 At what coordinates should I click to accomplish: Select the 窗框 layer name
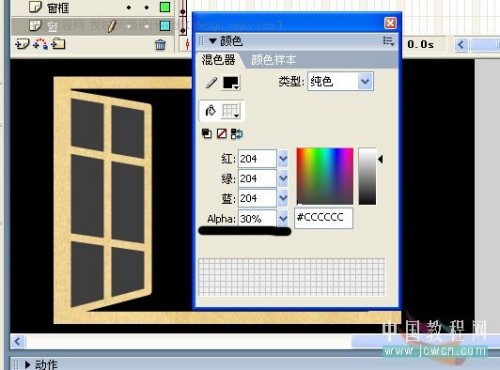tap(58, 7)
